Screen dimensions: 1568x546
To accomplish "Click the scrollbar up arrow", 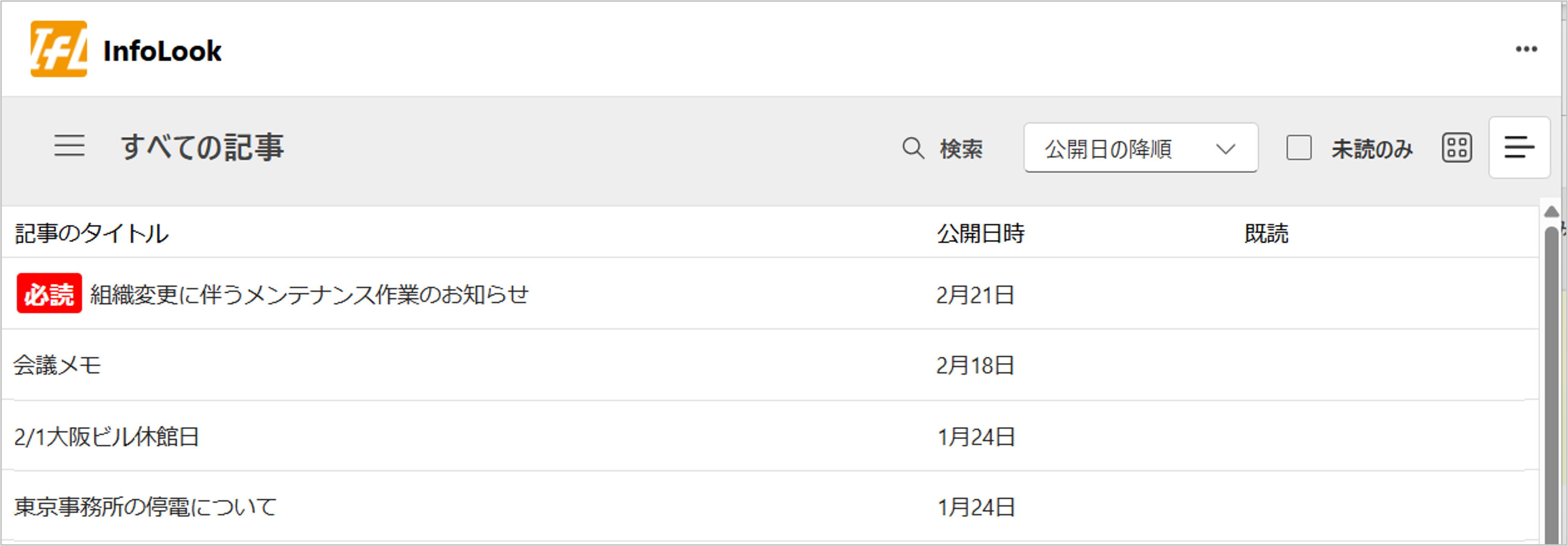I will (x=1552, y=212).
